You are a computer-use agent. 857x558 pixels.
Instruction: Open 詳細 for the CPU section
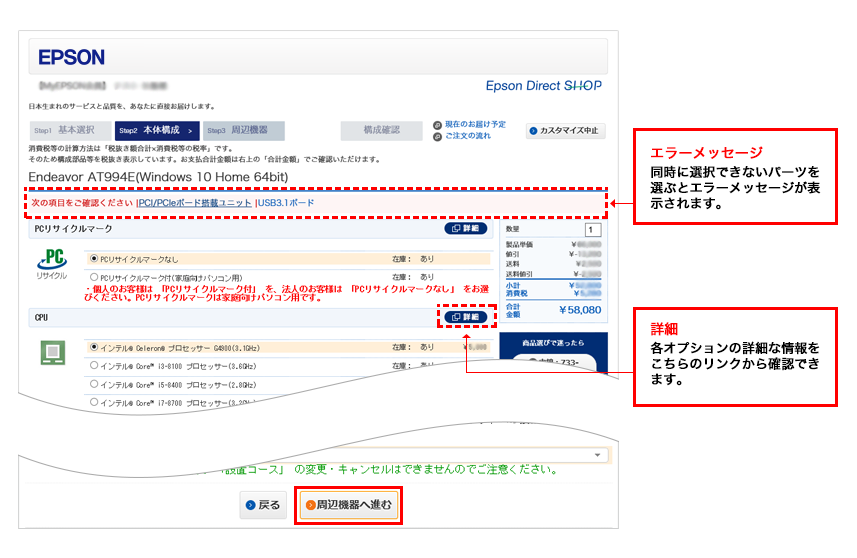(465, 317)
